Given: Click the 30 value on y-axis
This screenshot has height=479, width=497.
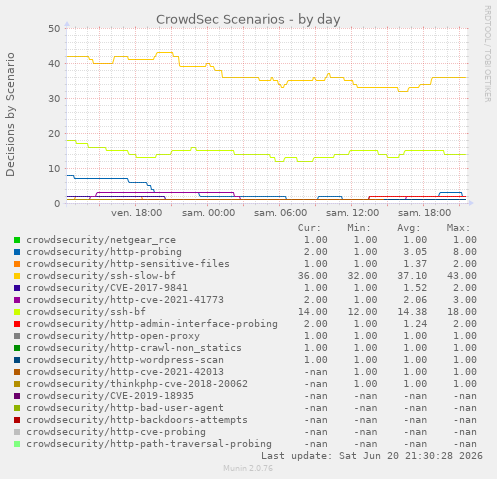Looking at the screenshot, I should [x=54, y=99].
